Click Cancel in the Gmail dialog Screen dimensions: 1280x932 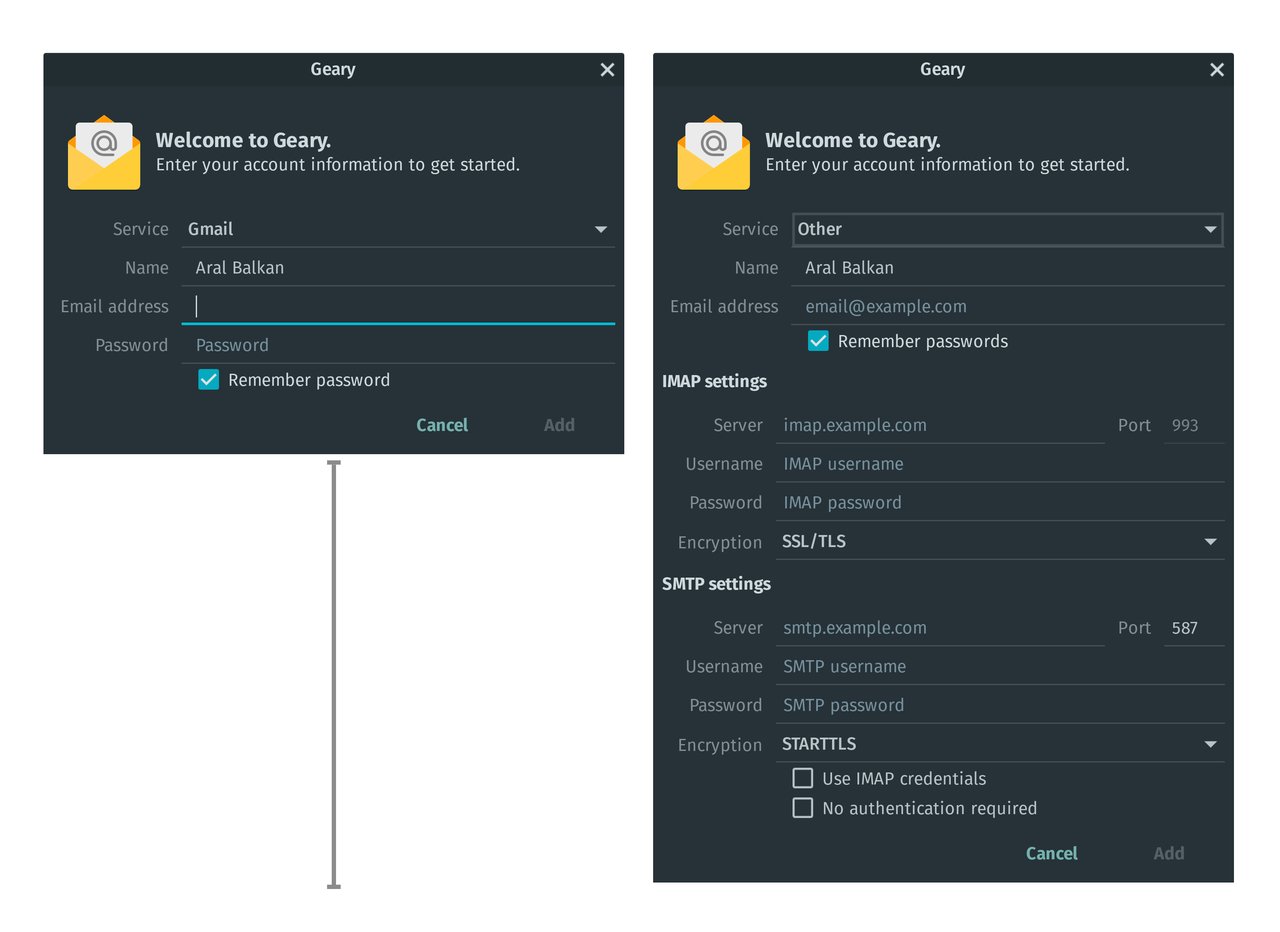pos(442,425)
